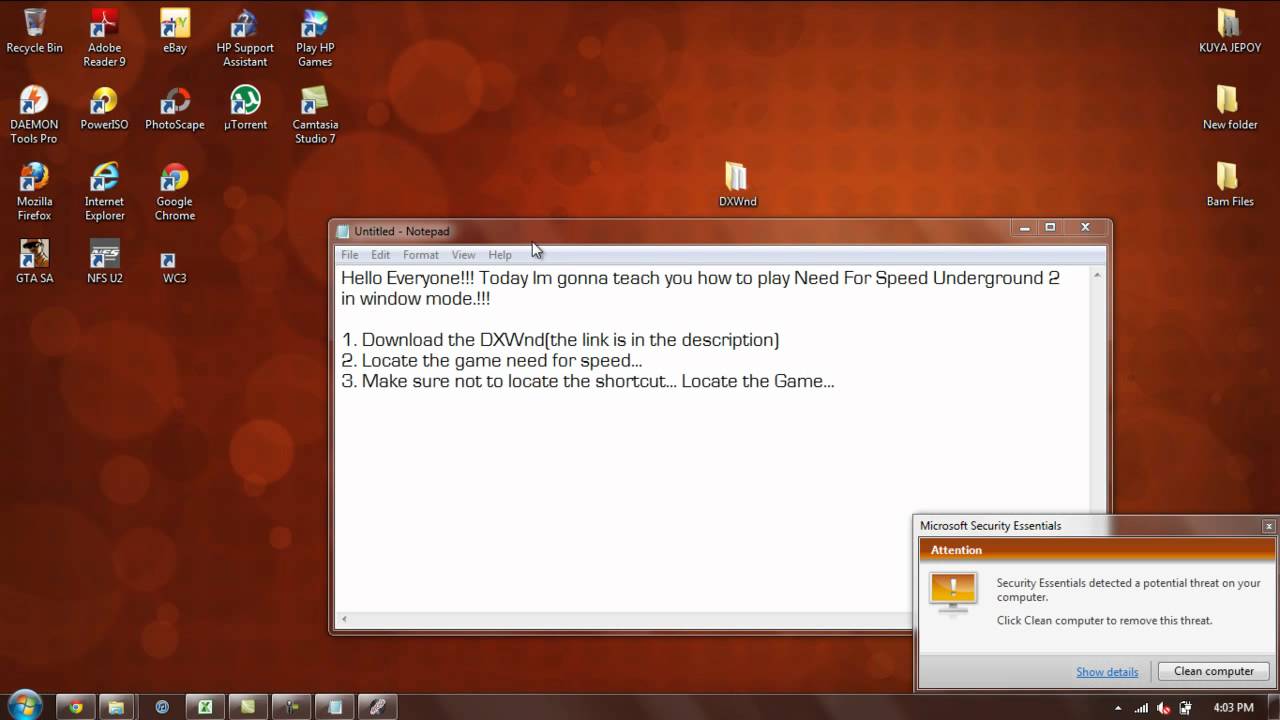
Task: Click the '2. Locate the game' line
Action: [492, 361]
